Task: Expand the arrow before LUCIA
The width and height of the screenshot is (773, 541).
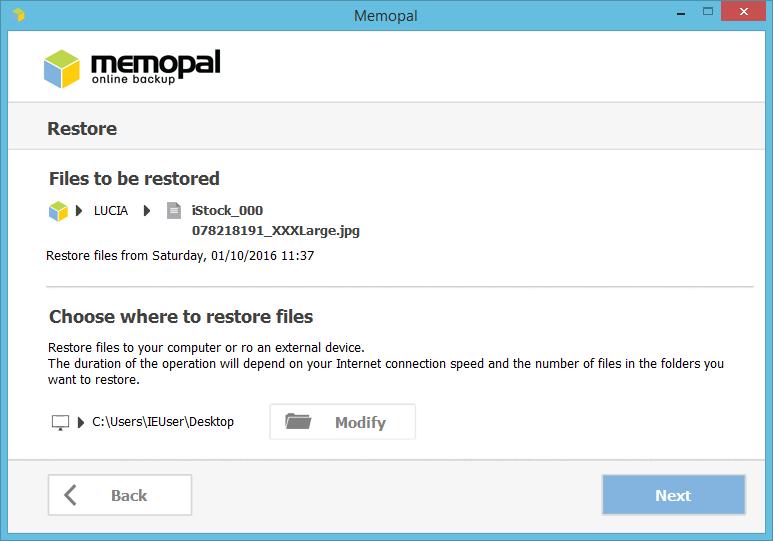Action: click(79, 211)
